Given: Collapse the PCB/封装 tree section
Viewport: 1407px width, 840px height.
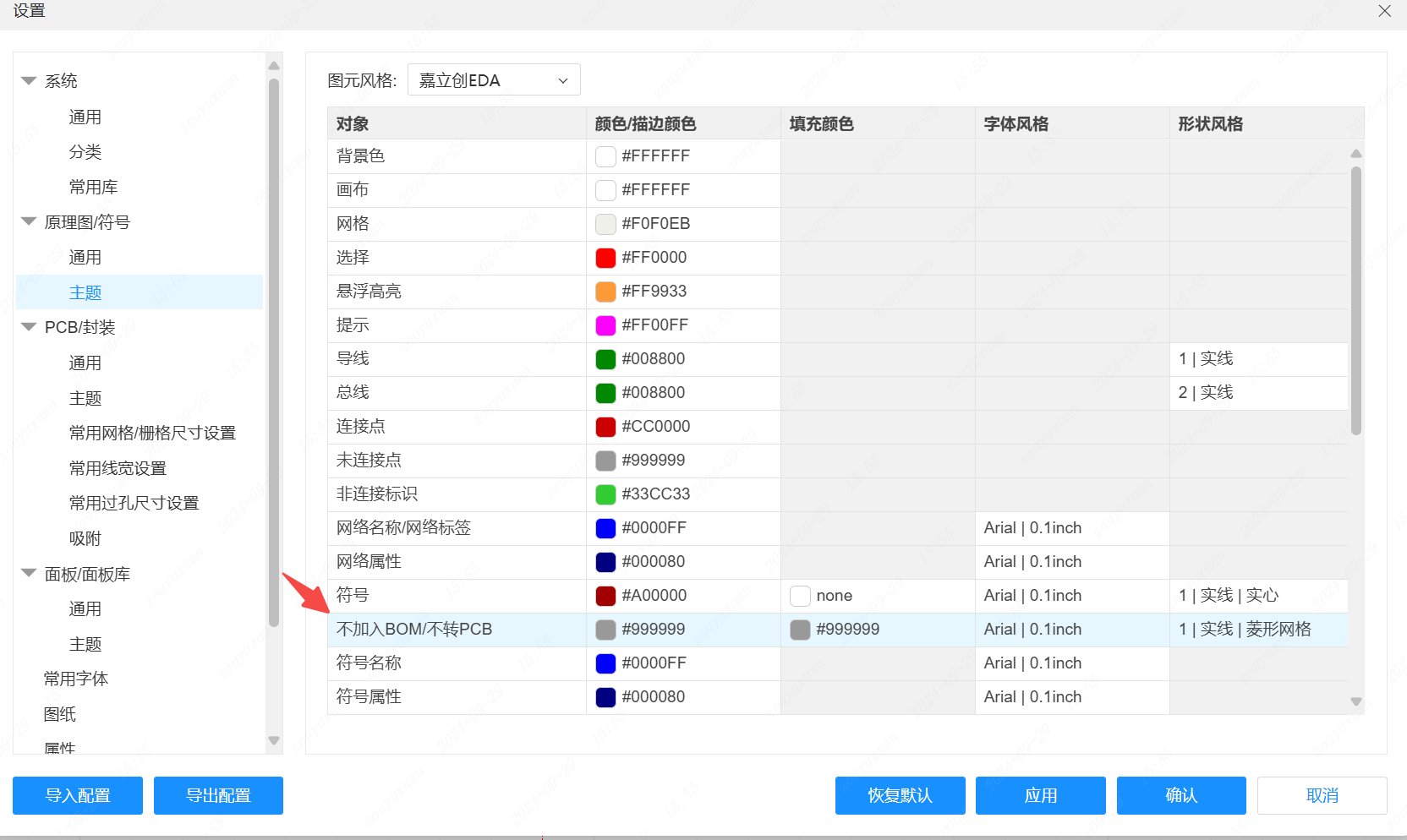Looking at the screenshot, I should point(28,327).
